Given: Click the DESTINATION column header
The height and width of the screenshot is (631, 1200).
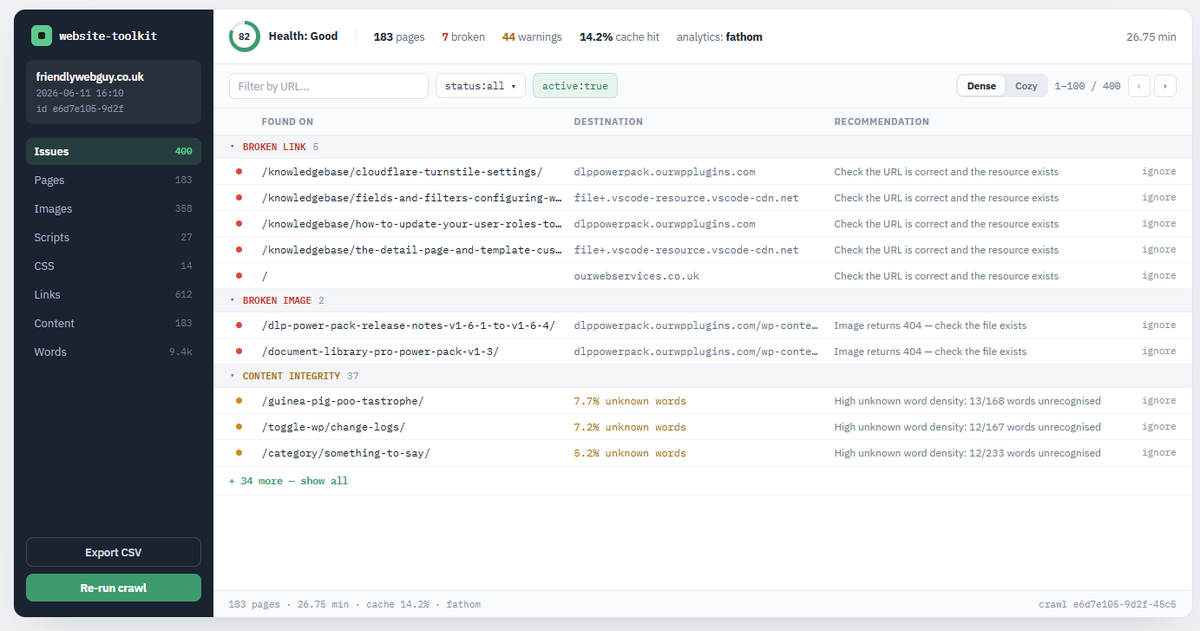Looking at the screenshot, I should [x=608, y=122].
